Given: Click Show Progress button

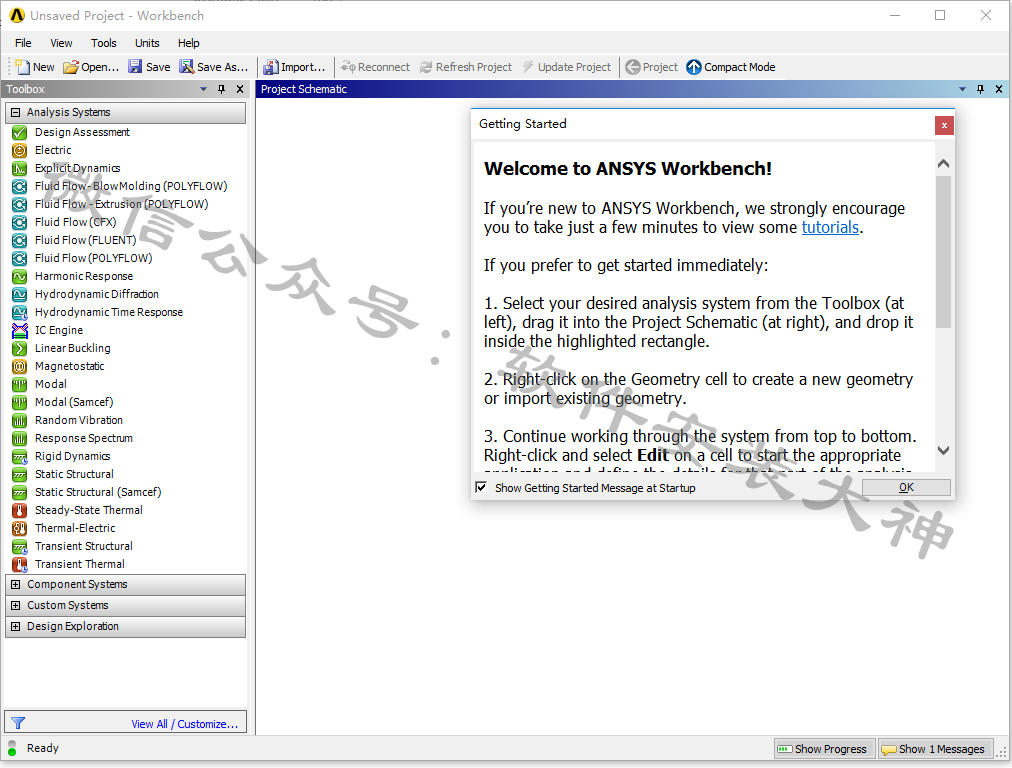Looking at the screenshot, I should (824, 749).
